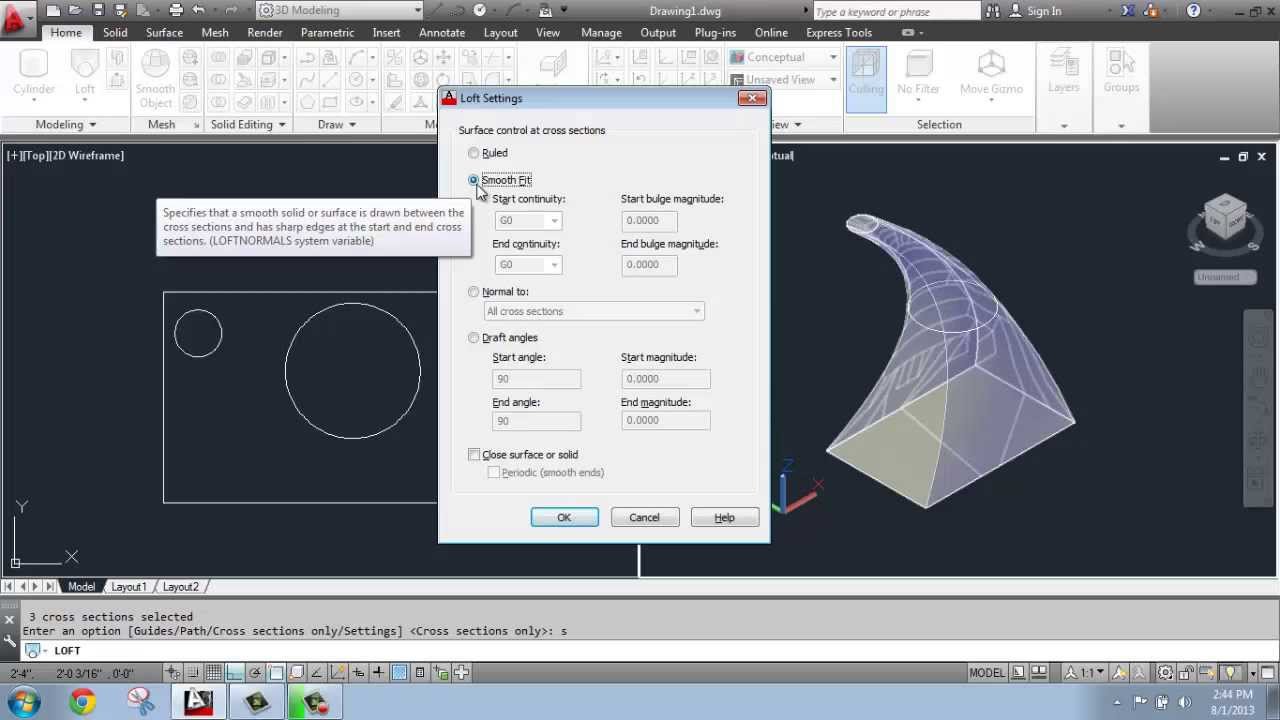Open the annotation scale 1:1 dropdown
Viewport: 1280px width, 720px height.
point(1086,673)
